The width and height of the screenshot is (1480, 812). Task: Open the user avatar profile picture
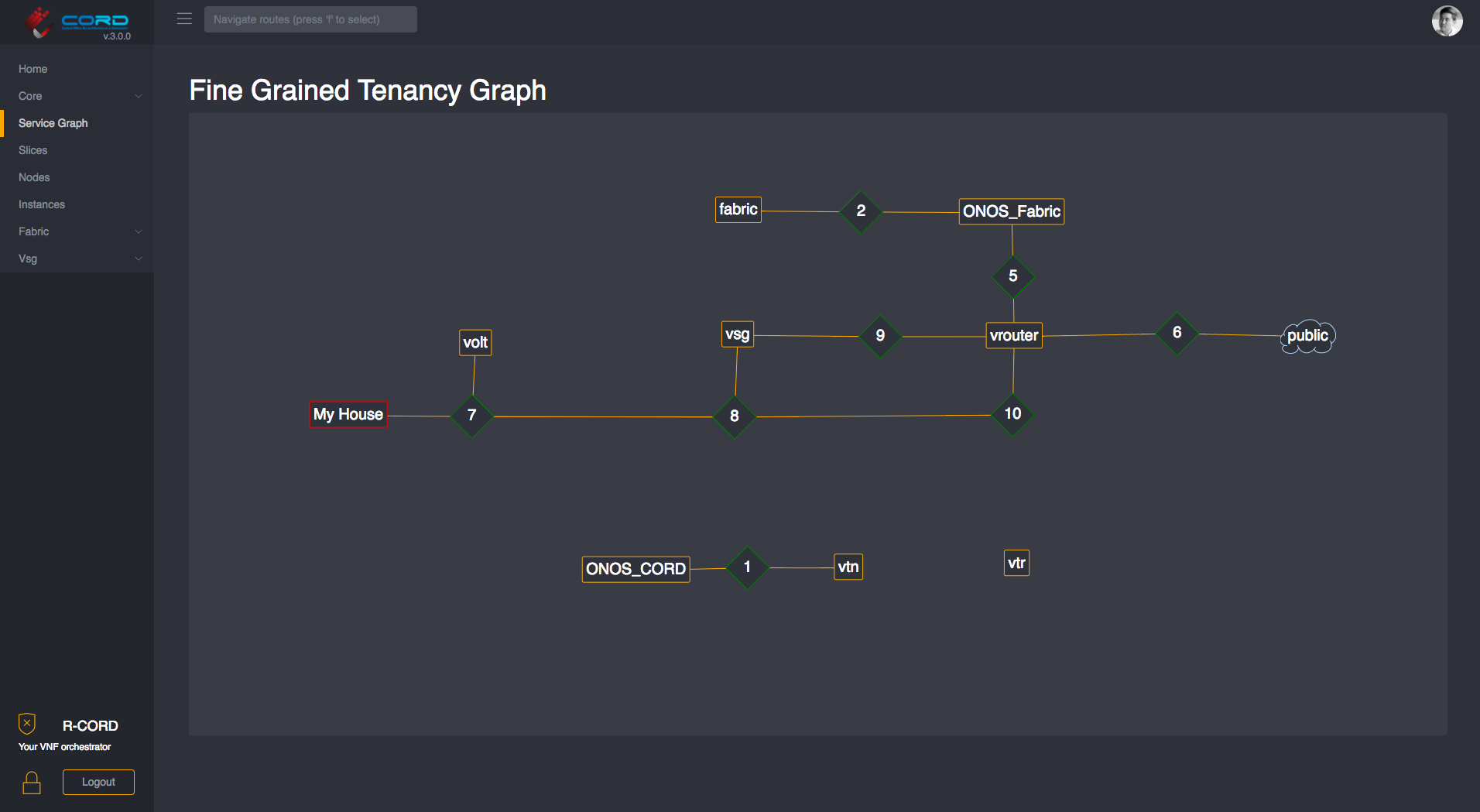1447,21
